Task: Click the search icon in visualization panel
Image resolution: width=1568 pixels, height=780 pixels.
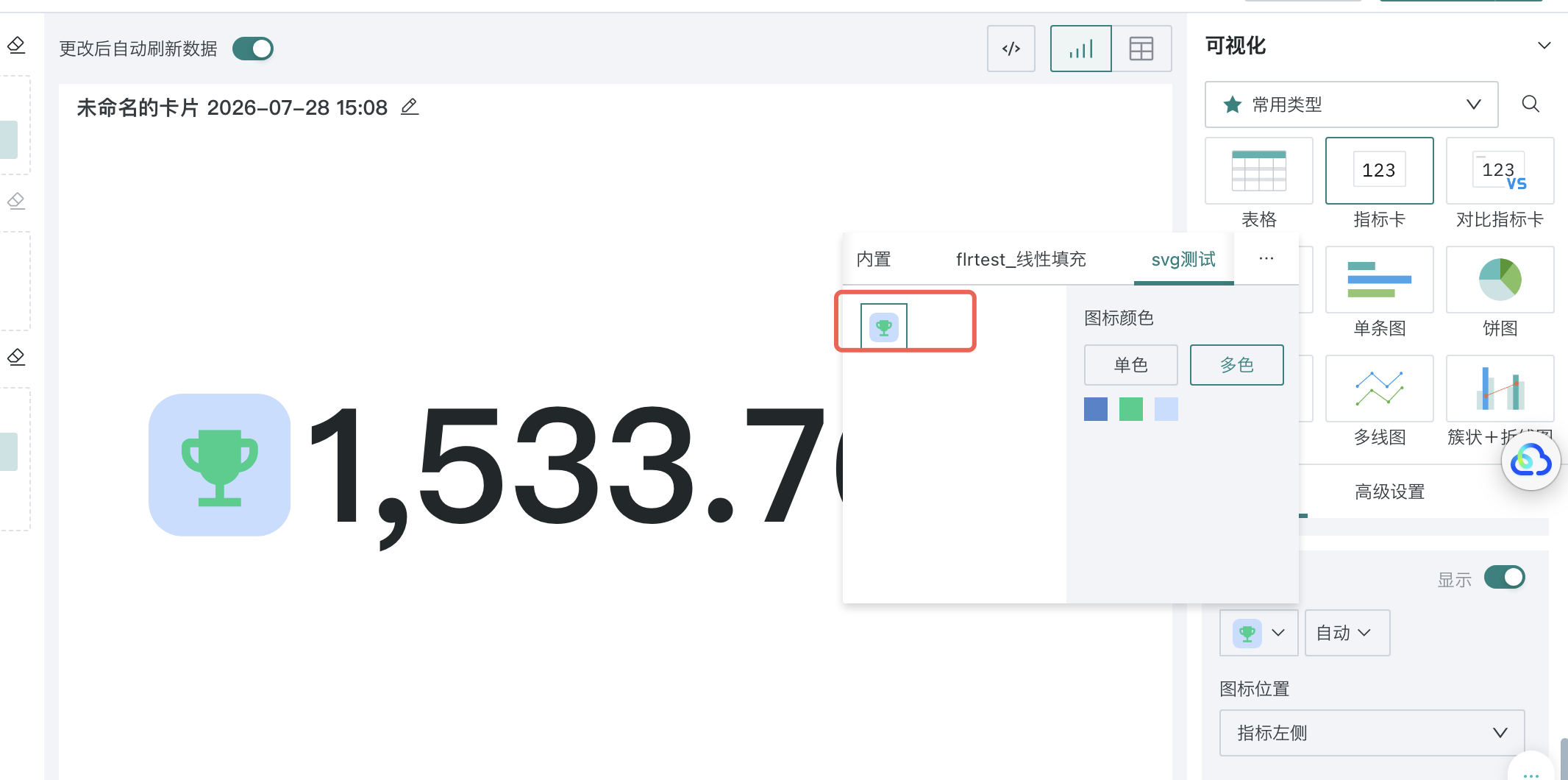Action: 1530,104
